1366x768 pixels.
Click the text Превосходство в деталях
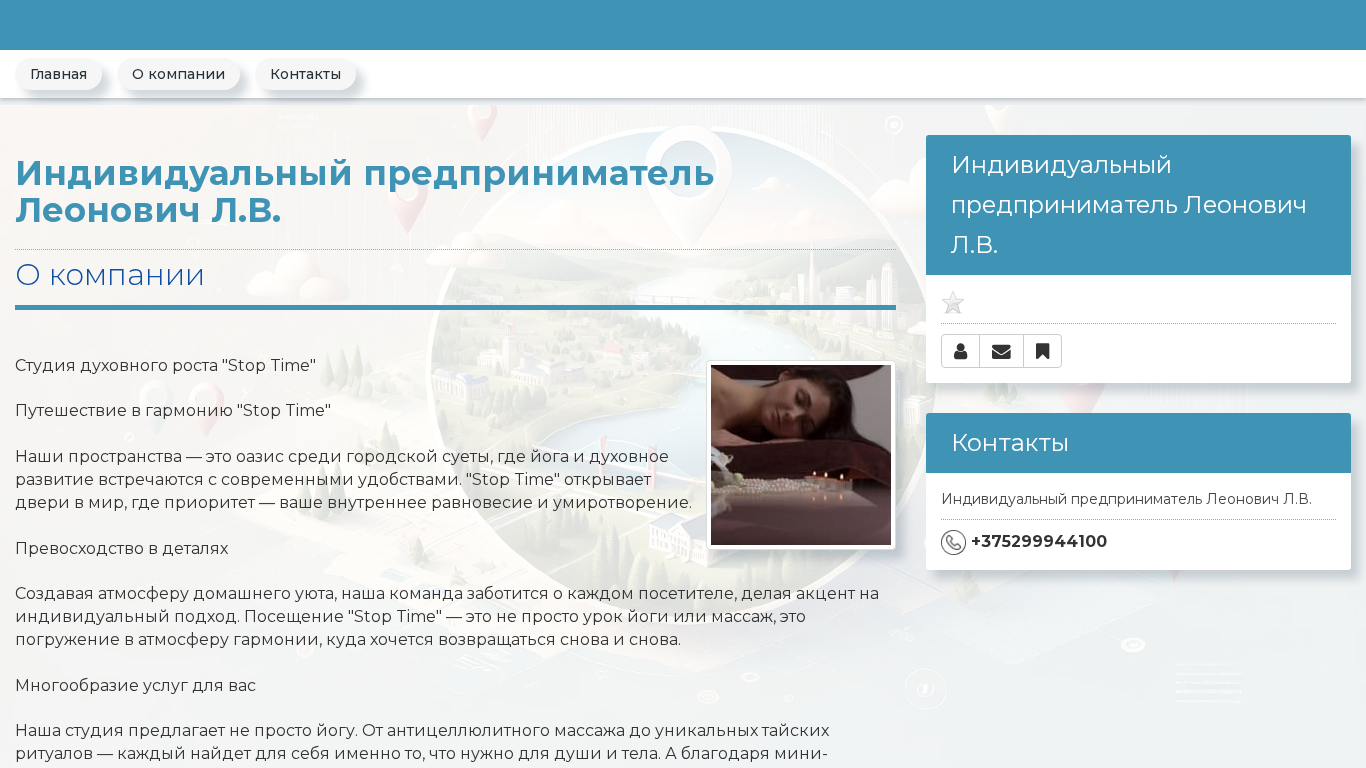[121, 549]
